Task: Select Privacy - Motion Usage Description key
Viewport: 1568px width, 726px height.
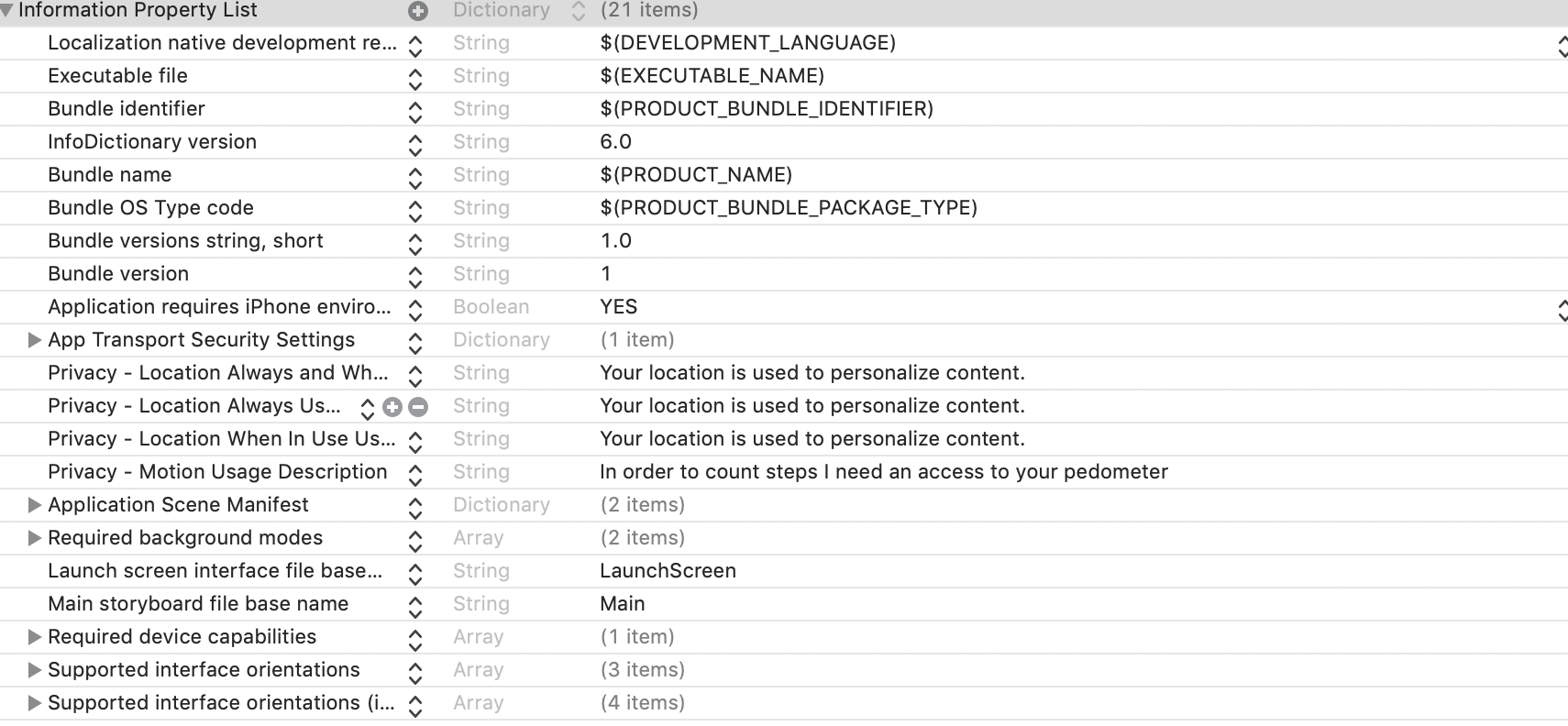Action: pos(217,472)
